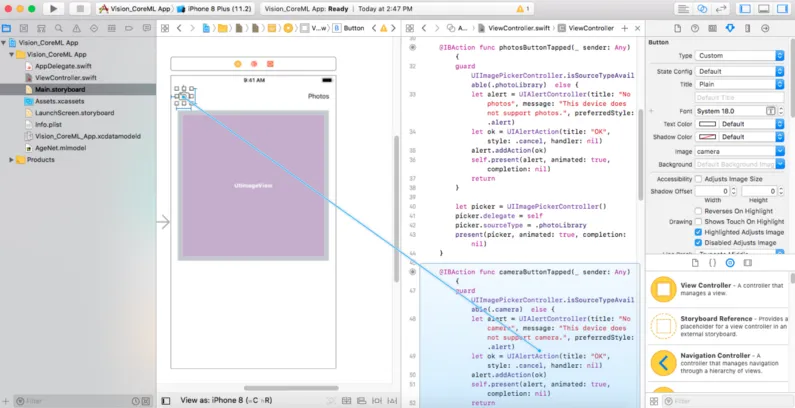Click the Text Color swatch

pyautogui.click(x=707, y=124)
